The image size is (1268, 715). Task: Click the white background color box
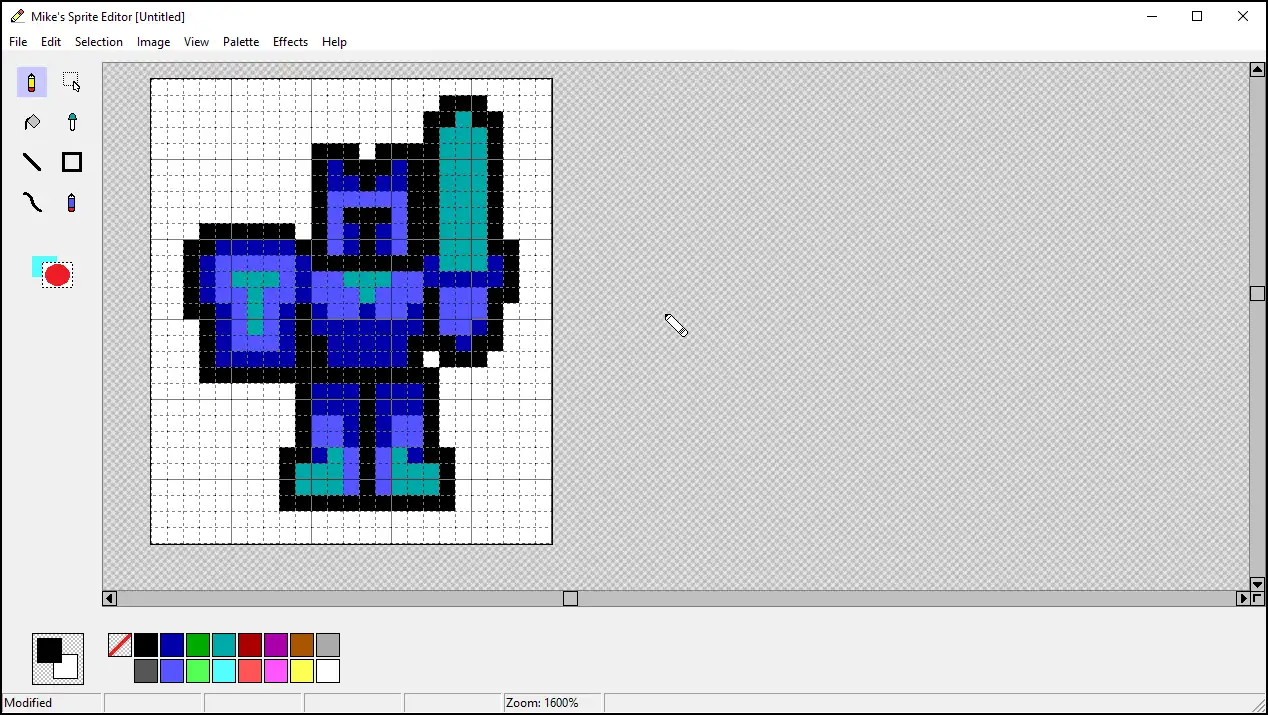tap(70, 671)
